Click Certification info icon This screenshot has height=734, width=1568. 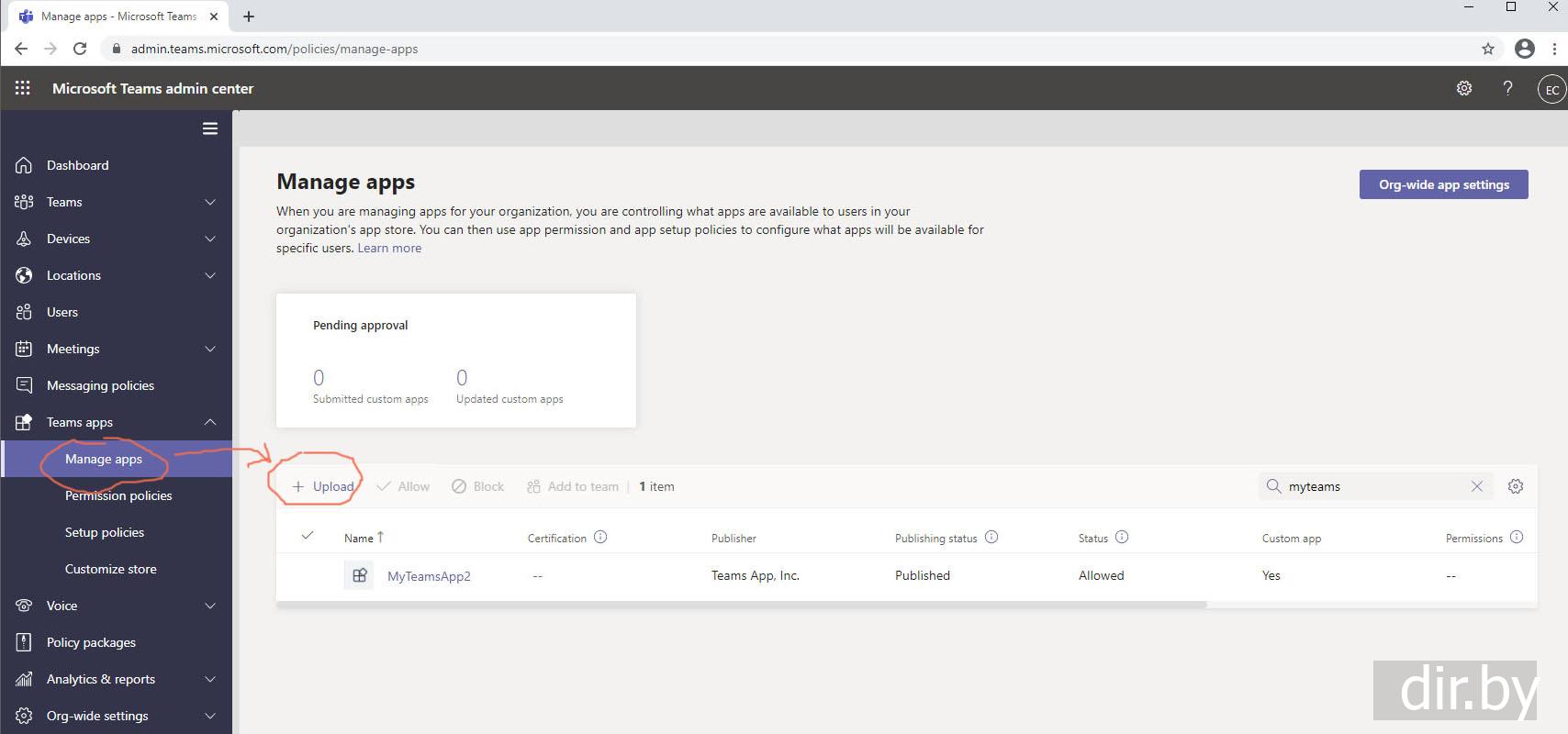click(x=600, y=538)
